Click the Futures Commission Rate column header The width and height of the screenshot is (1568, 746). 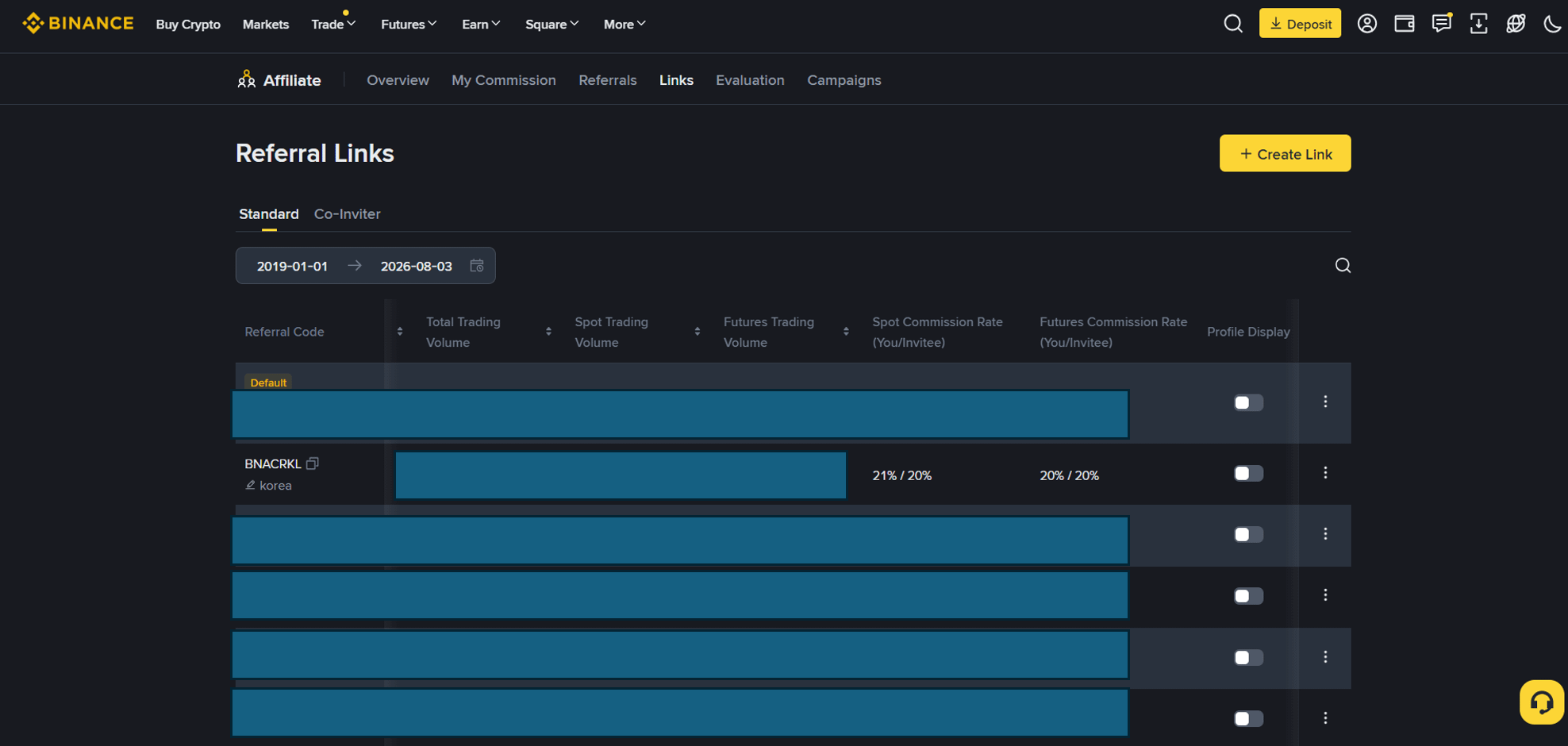(1113, 332)
